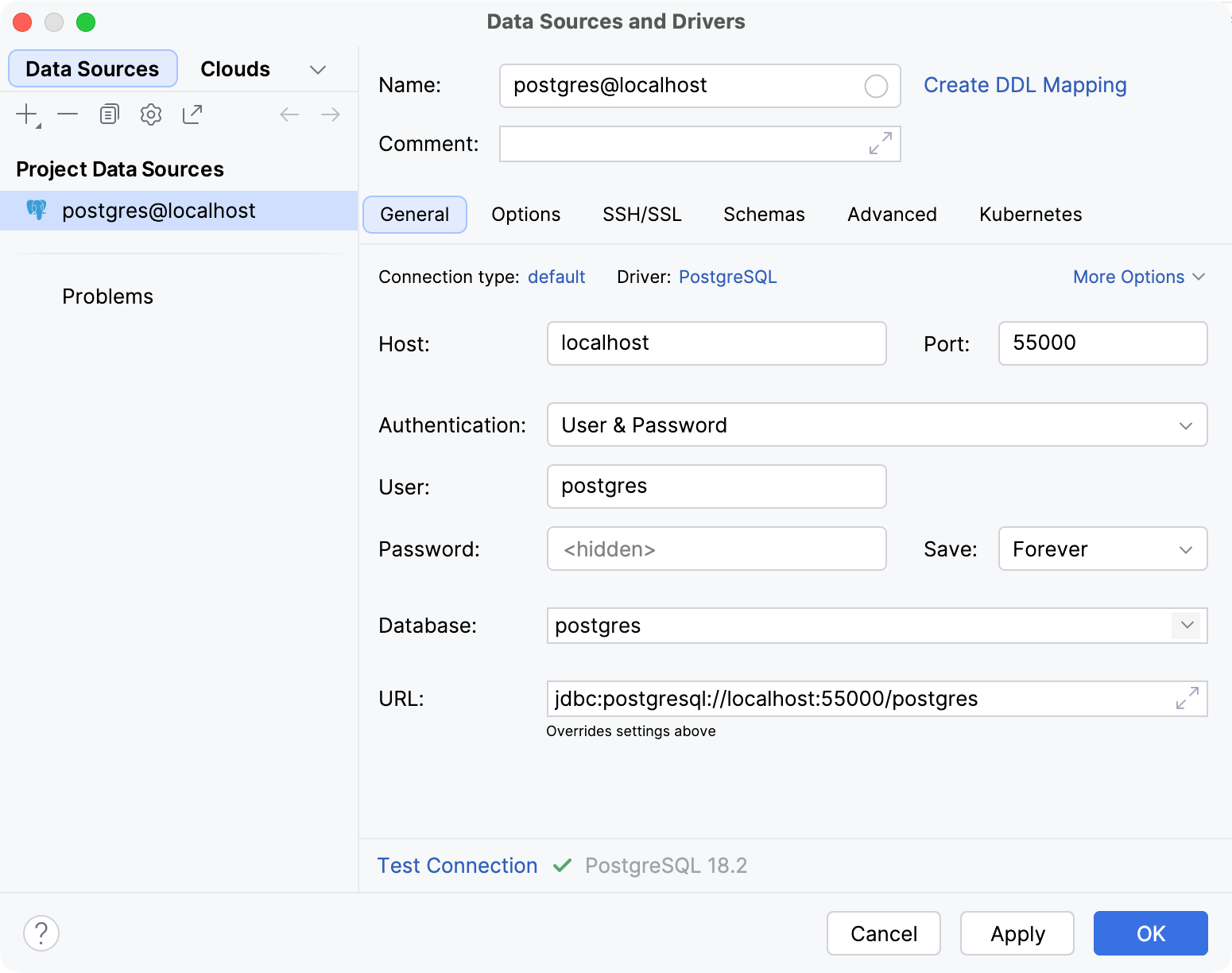Open the Schemas tab
The height and width of the screenshot is (973, 1232).
coord(763,214)
